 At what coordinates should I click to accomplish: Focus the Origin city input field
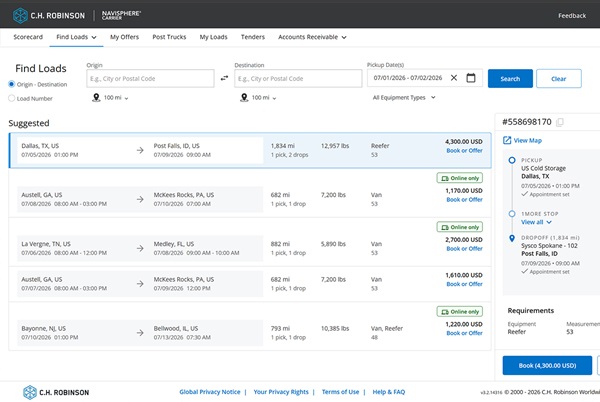(150, 78)
